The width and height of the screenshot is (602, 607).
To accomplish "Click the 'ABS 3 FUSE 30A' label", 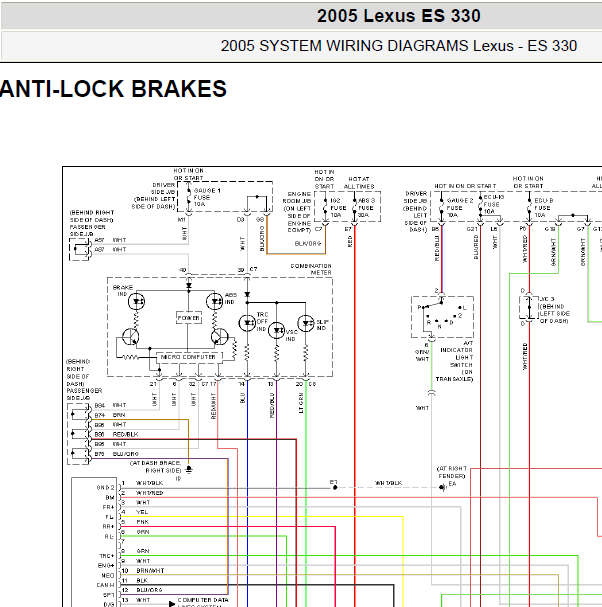I will [366, 207].
